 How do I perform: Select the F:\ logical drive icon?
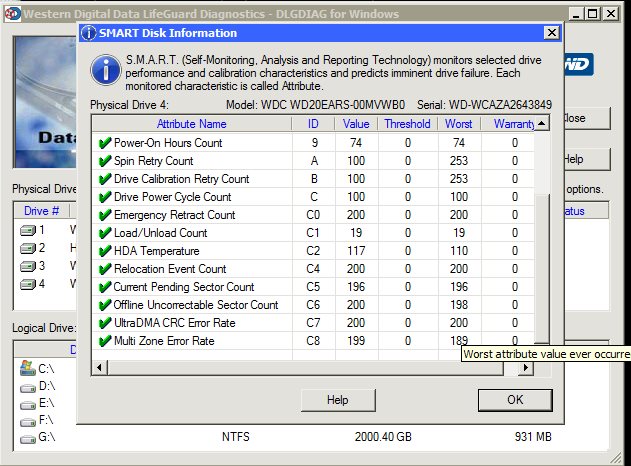[x=28, y=422]
